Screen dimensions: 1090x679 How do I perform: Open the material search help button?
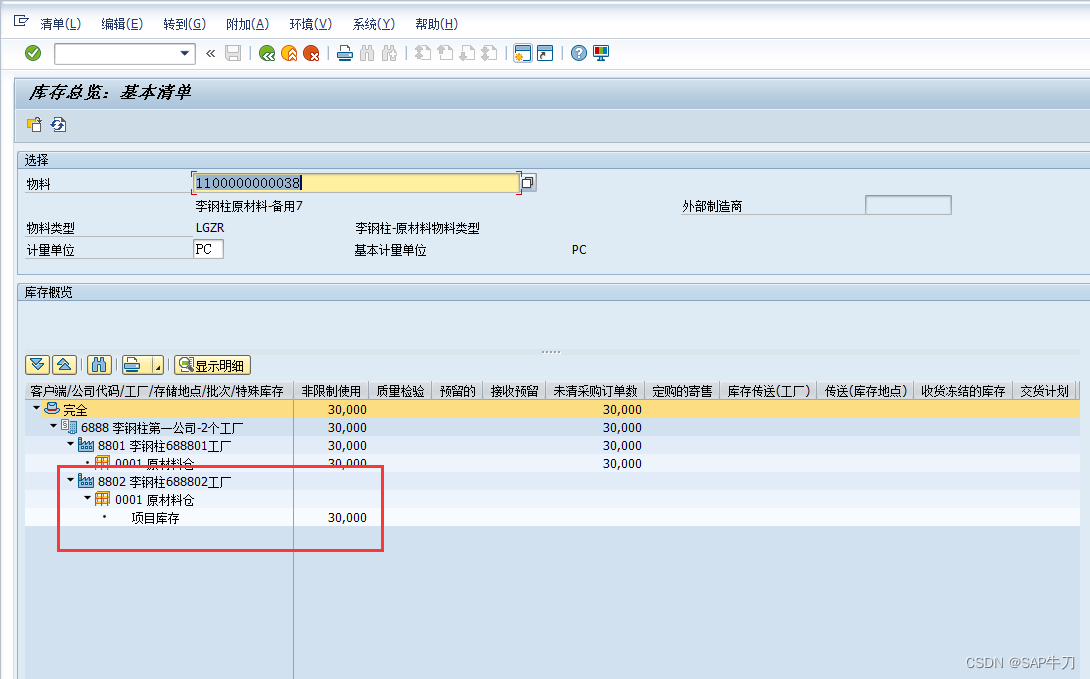pos(528,183)
